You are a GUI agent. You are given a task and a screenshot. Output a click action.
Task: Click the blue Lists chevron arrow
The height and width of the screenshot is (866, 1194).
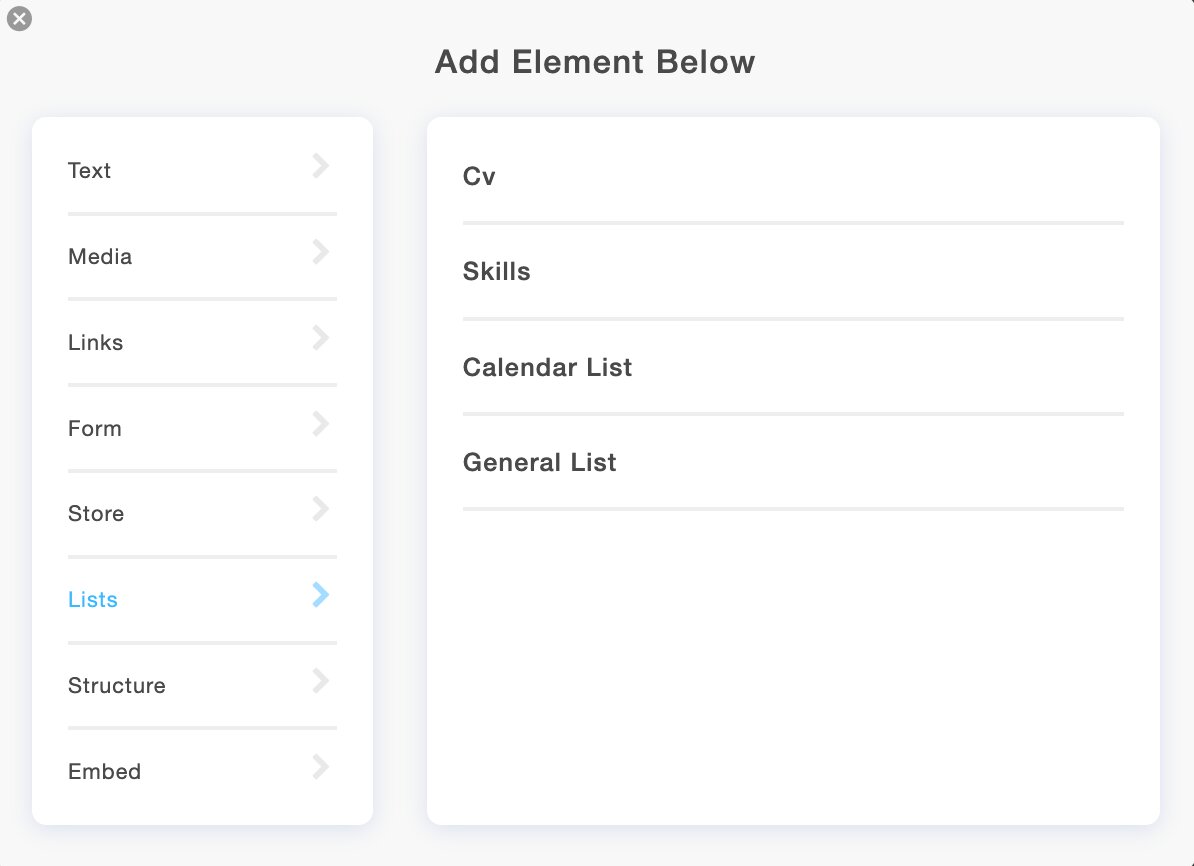click(321, 595)
